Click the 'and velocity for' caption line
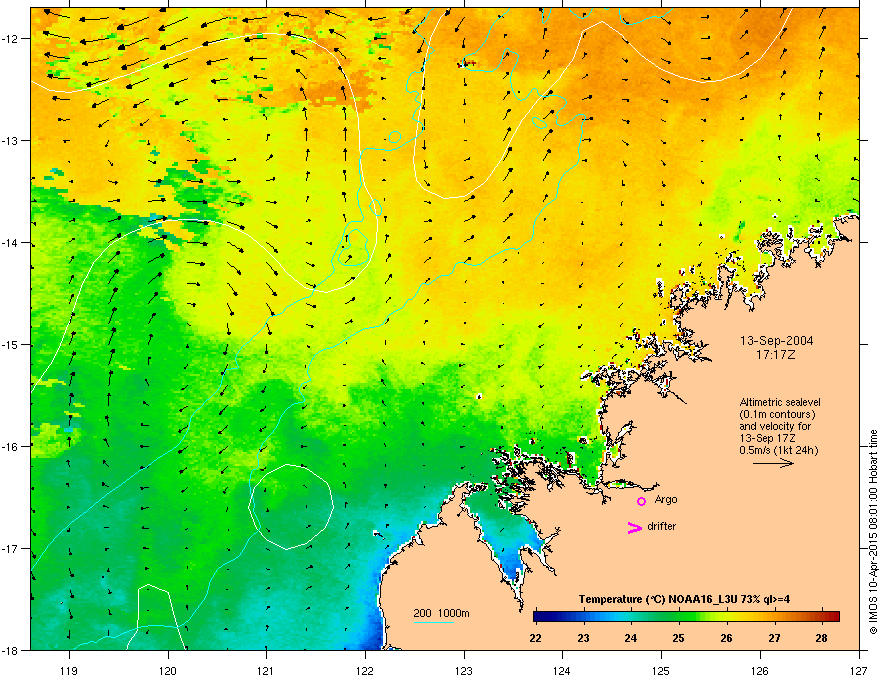This screenshot has height=680, width=880. (x=775, y=426)
